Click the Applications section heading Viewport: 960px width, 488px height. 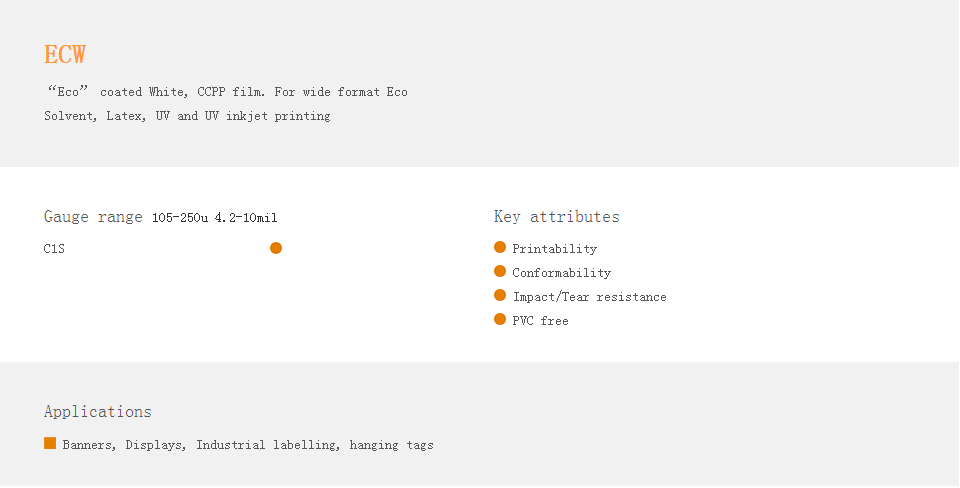[x=98, y=412]
